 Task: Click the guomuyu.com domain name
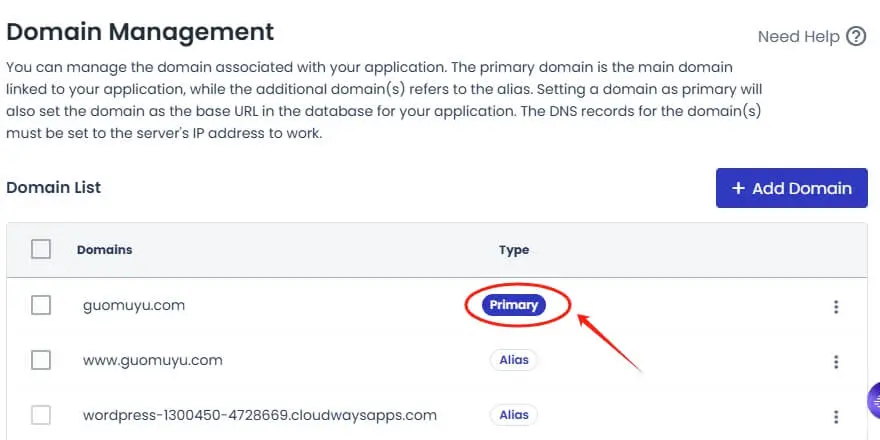tap(134, 306)
